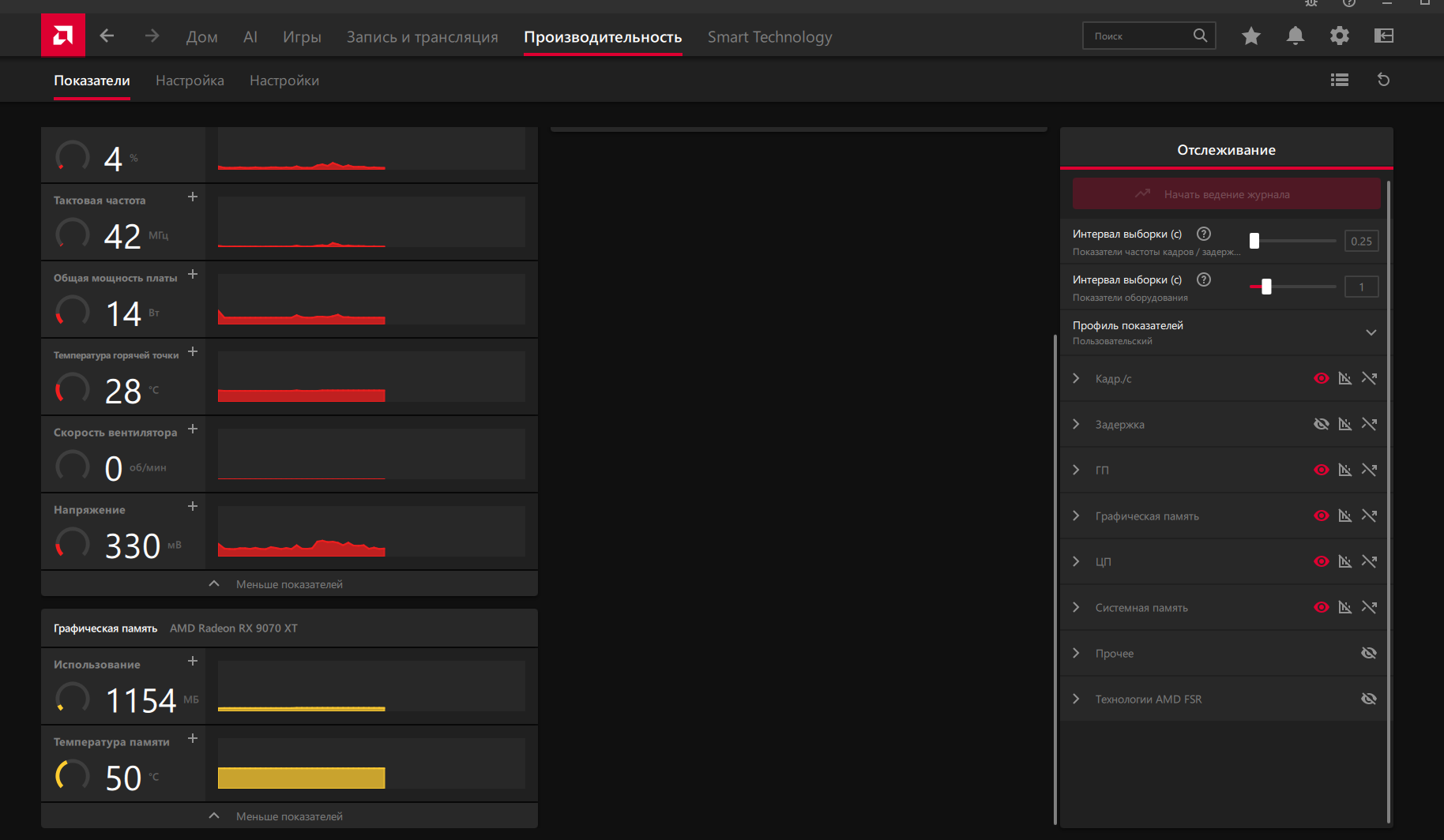Add Общая мощность платы with plus icon
This screenshot has height=840, width=1444.
pyautogui.click(x=193, y=274)
